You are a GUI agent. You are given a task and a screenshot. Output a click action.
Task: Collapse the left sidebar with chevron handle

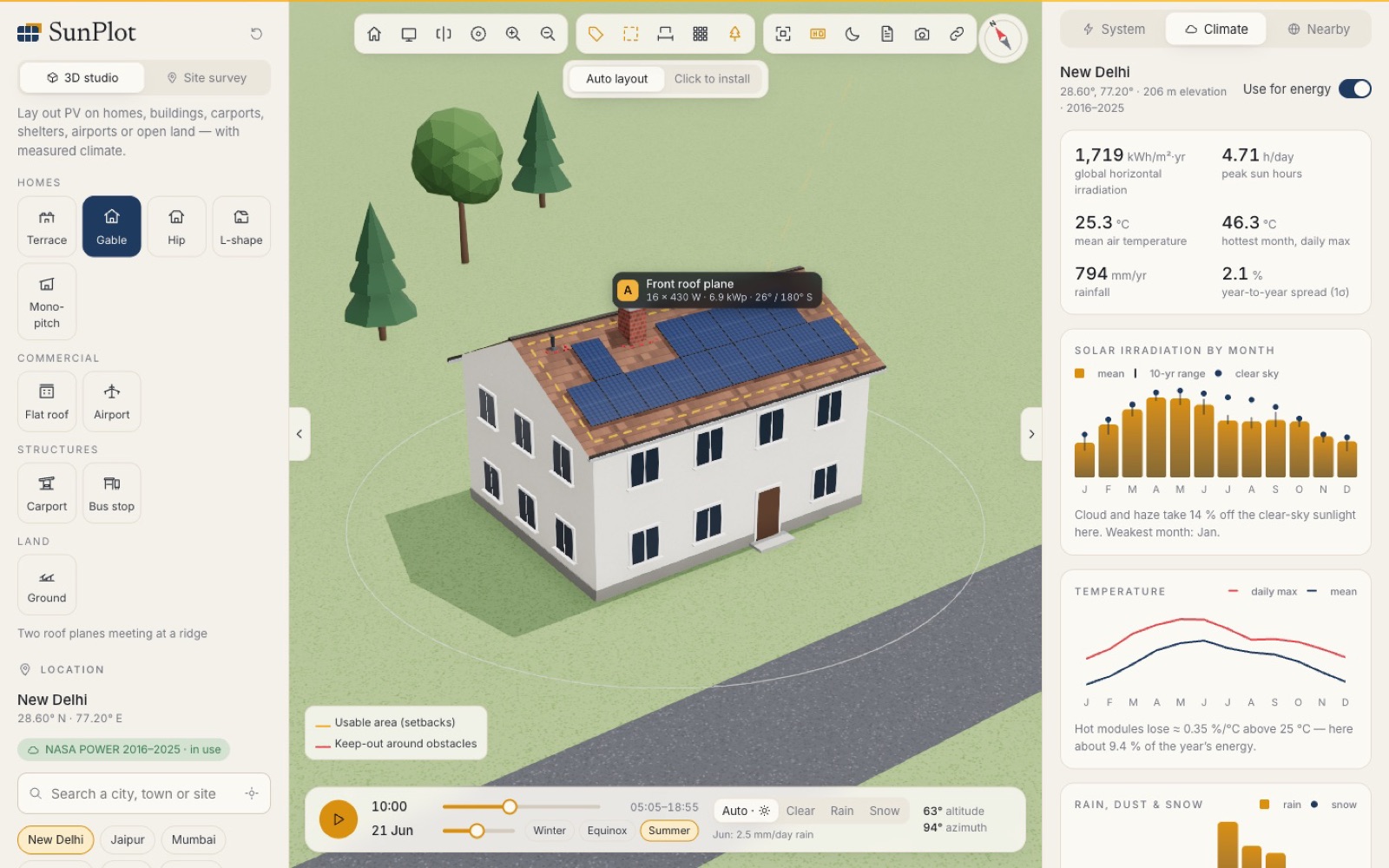tap(300, 434)
